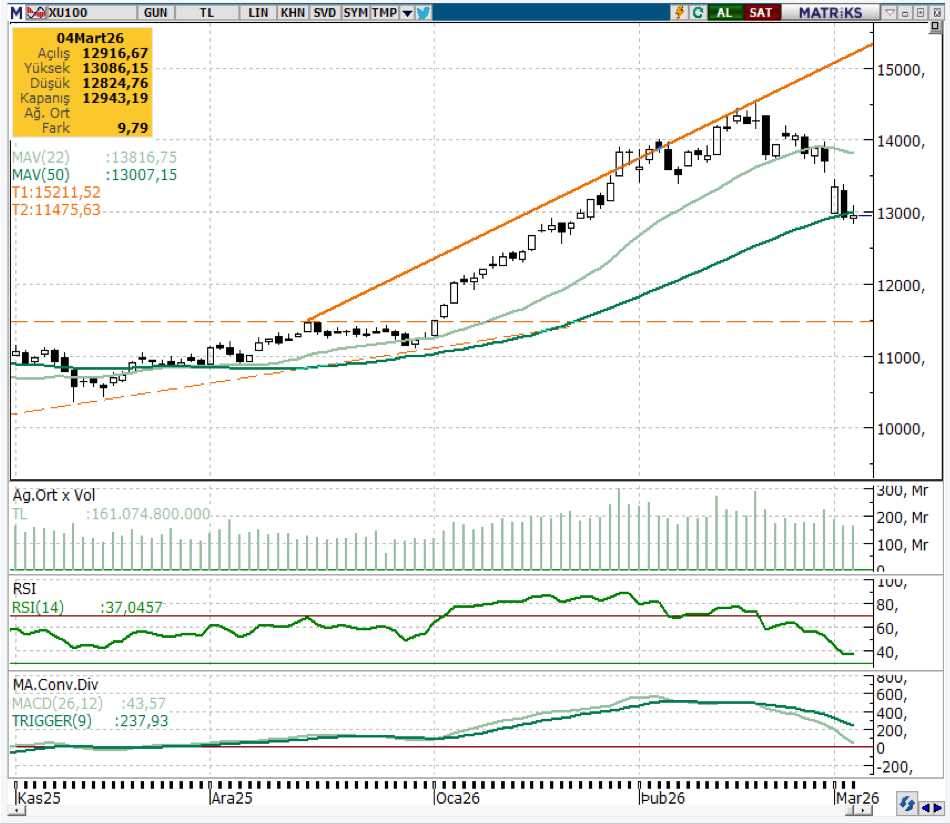The width and height of the screenshot is (950, 824).
Task: Toggle the SVD chart option
Action: 324,12
